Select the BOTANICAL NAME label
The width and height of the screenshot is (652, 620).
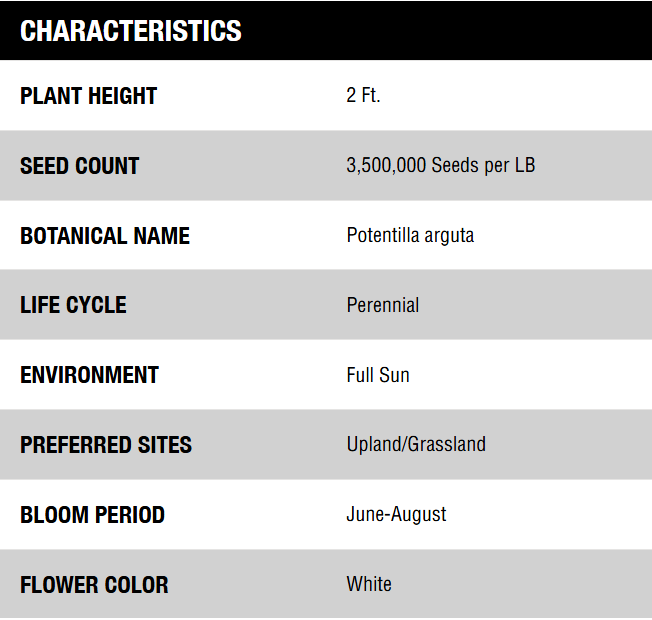[x=105, y=236]
